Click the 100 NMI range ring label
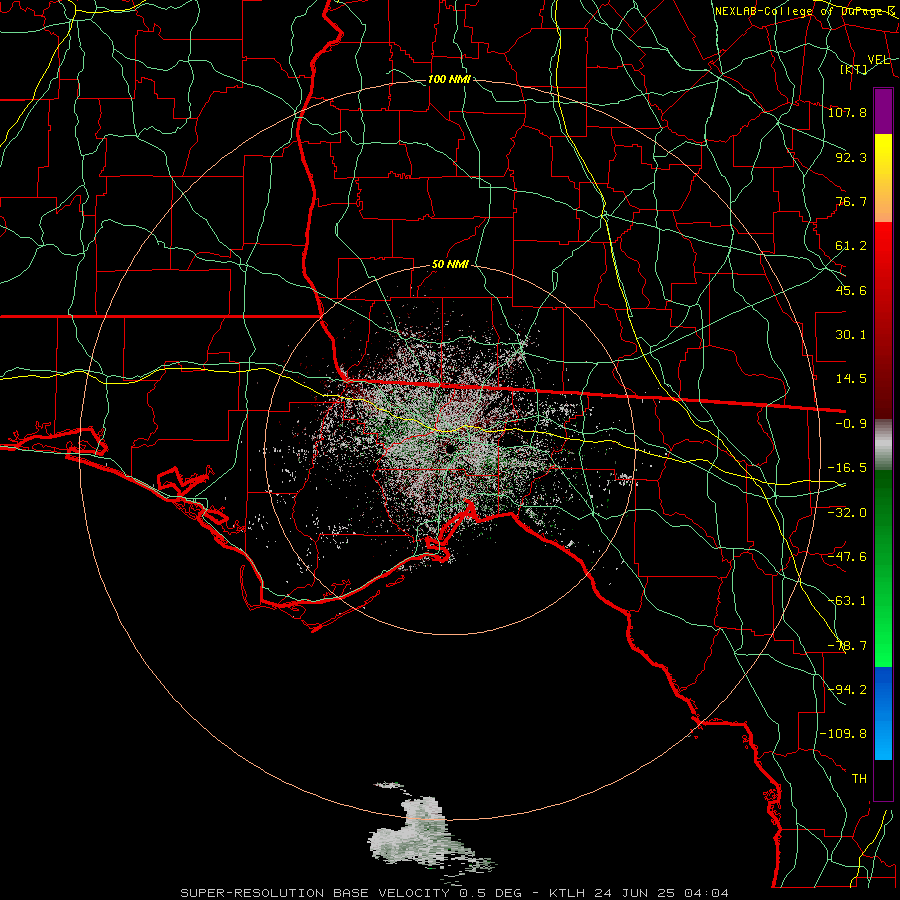 [x=449, y=79]
